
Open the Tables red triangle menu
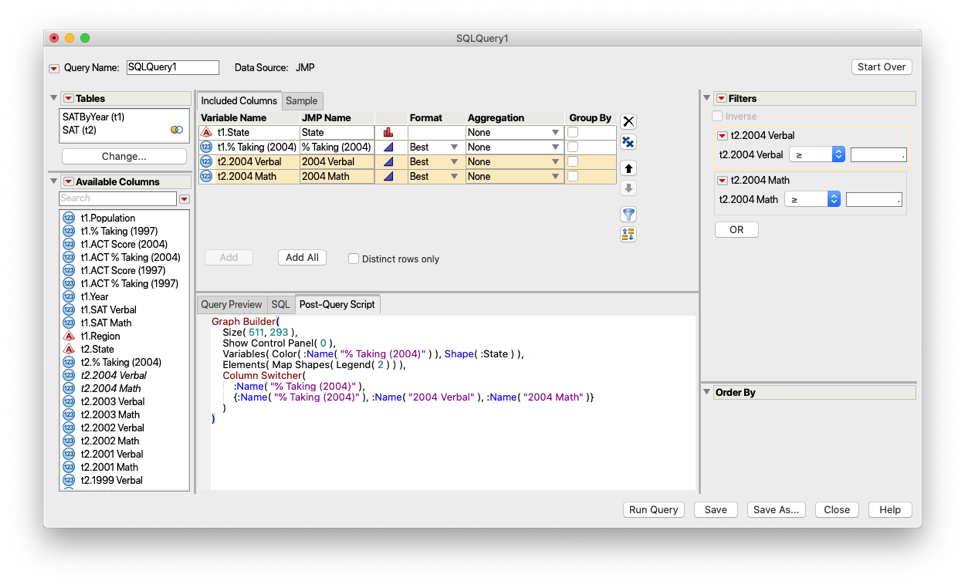point(68,98)
